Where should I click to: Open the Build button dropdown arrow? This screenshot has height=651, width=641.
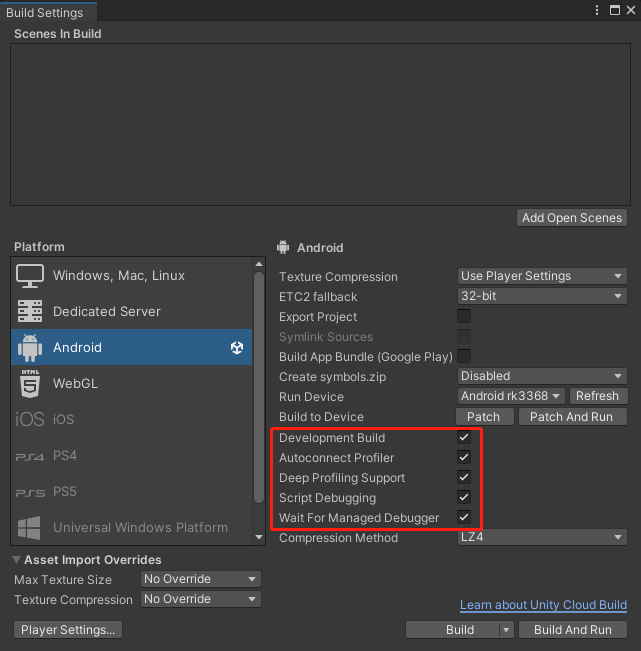(x=507, y=630)
